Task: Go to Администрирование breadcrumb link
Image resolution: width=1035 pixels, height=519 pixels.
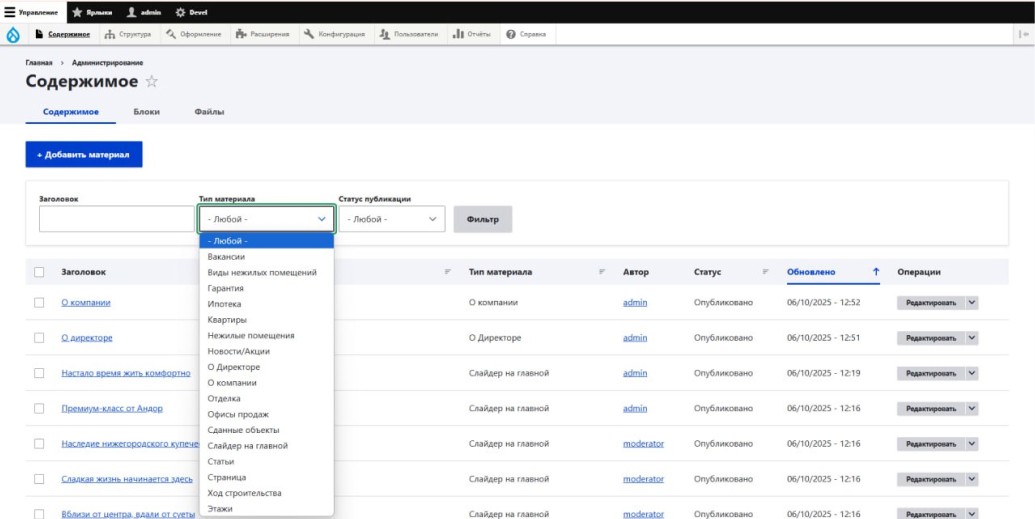Action: tap(108, 63)
